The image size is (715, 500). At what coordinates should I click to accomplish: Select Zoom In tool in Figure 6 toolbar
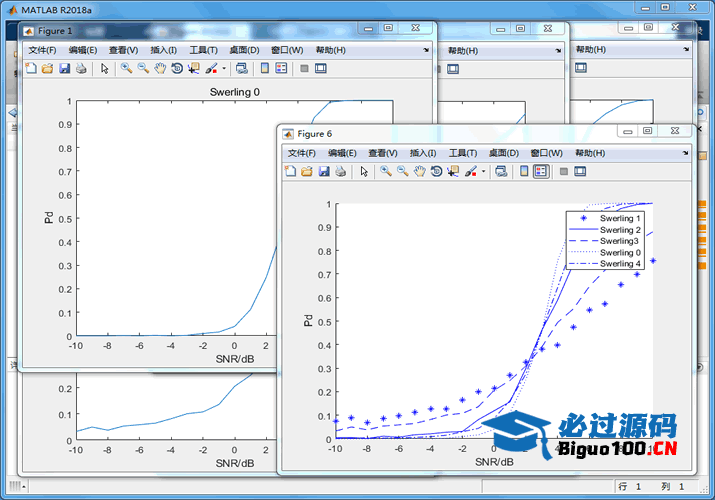click(x=386, y=171)
